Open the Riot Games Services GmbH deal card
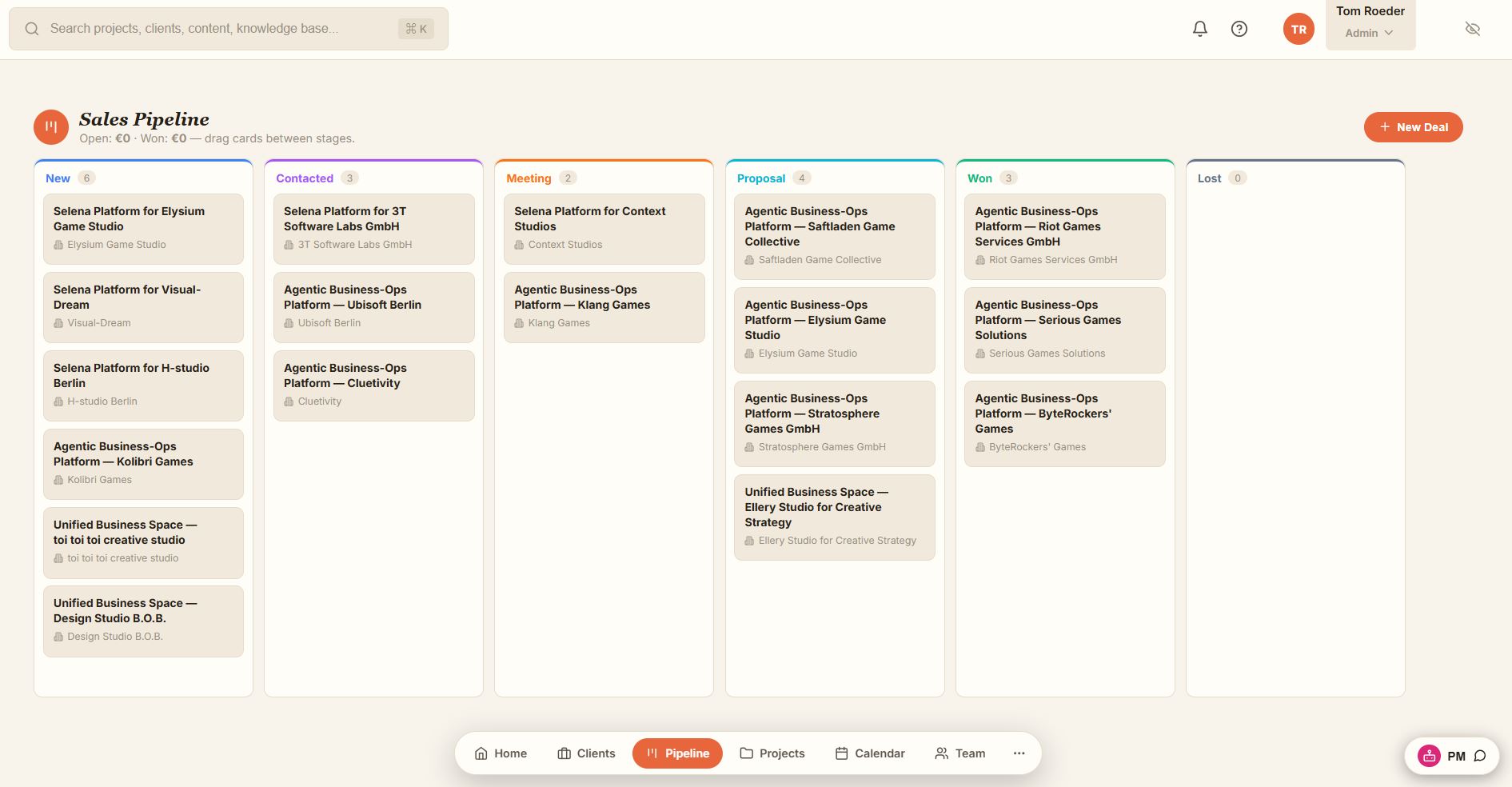The width and height of the screenshot is (1512, 787). point(1064,236)
